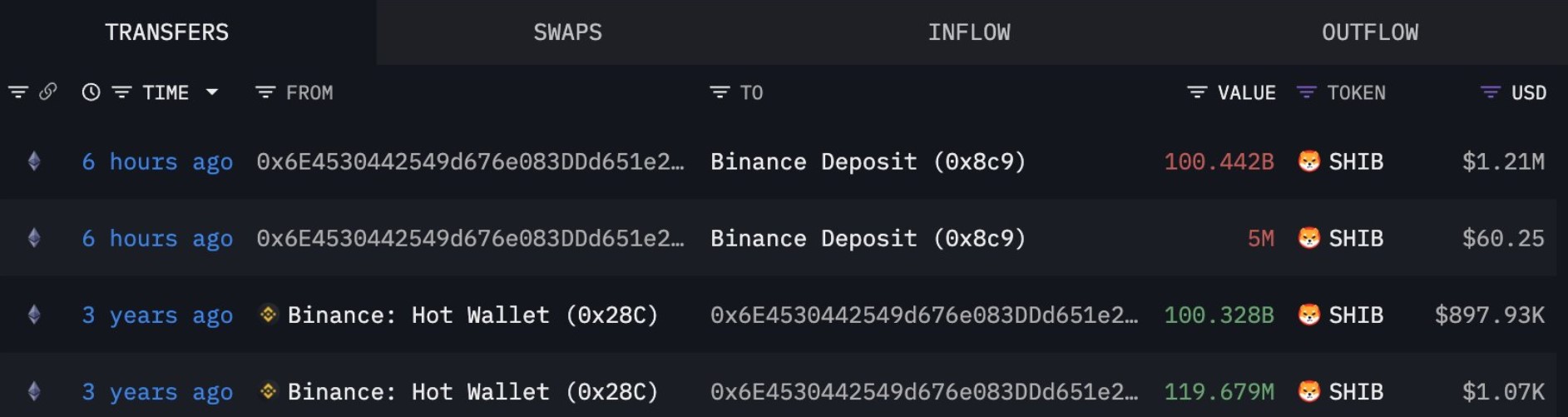Click the link chain icon in header
The image size is (1568, 417).
[48, 92]
